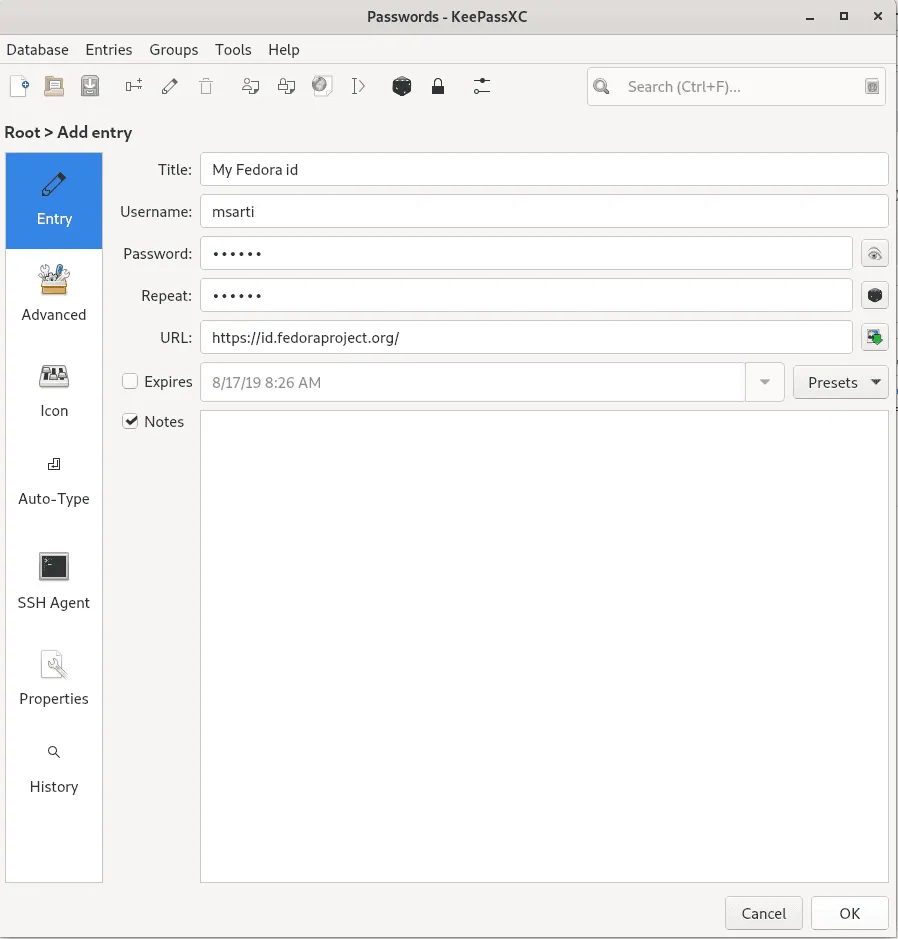Enable the Expires checkbox
The width and height of the screenshot is (898, 939).
[130, 381]
